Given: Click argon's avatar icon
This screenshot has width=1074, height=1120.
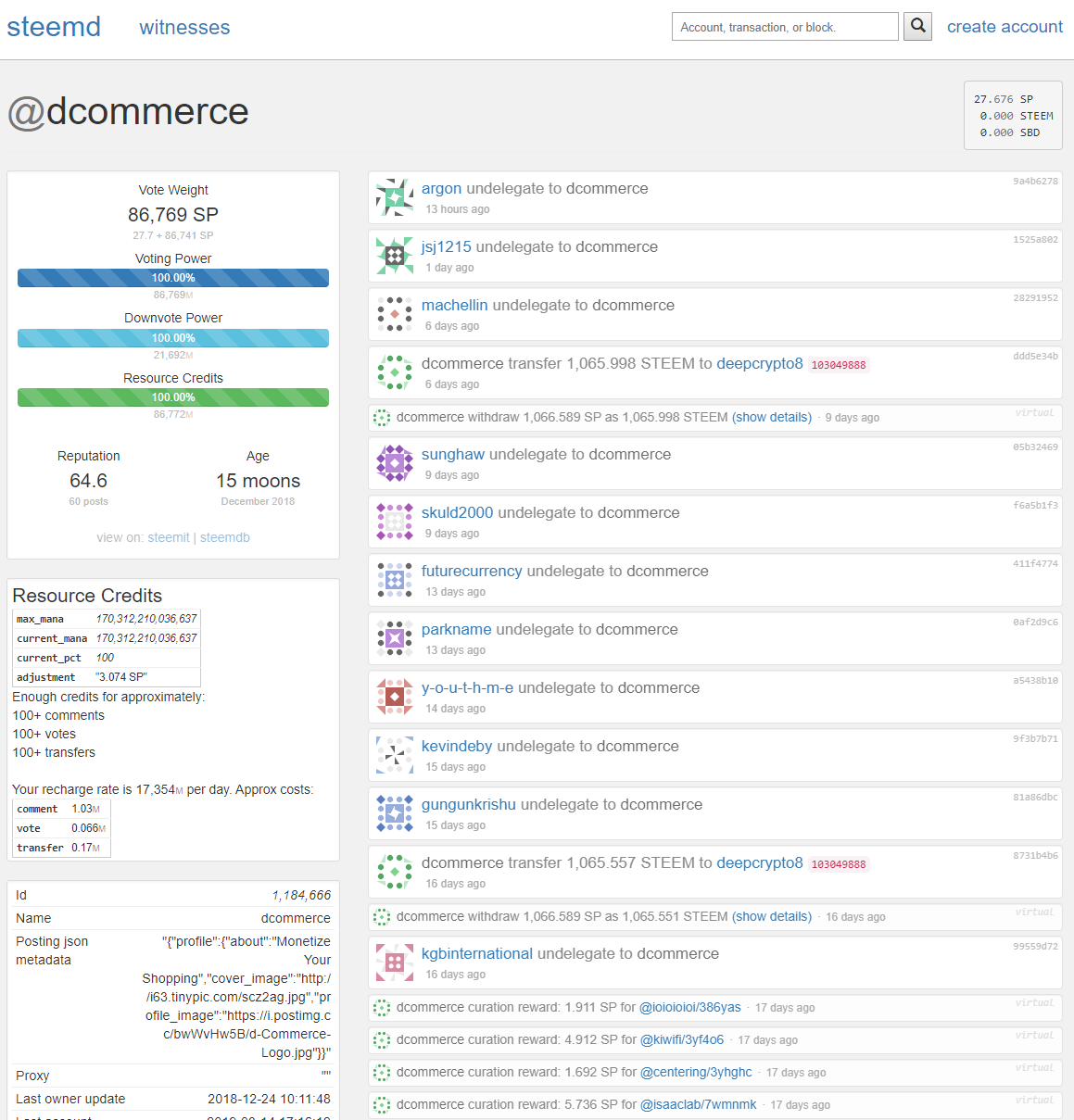Looking at the screenshot, I should 395,197.
